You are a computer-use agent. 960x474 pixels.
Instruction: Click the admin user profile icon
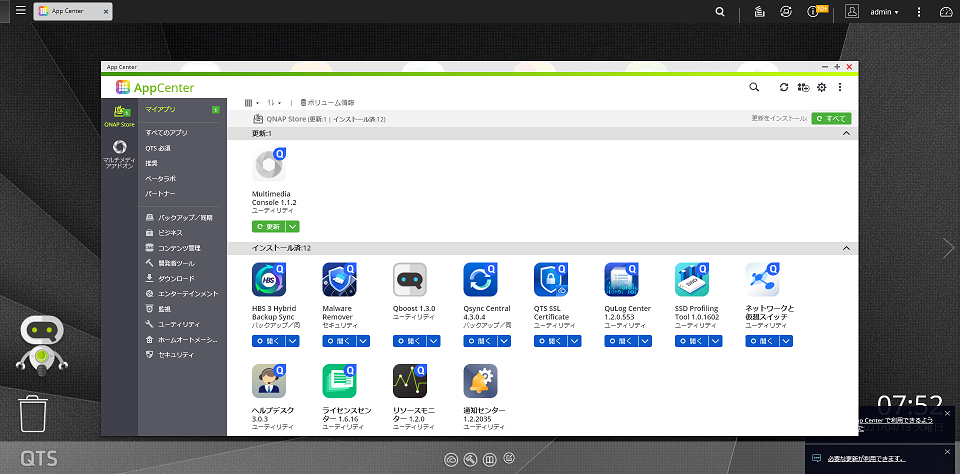852,12
